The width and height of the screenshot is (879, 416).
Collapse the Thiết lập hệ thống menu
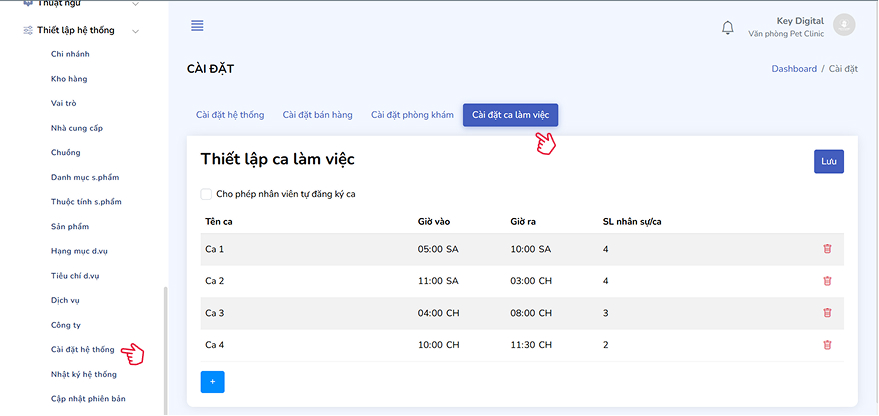tap(136, 31)
